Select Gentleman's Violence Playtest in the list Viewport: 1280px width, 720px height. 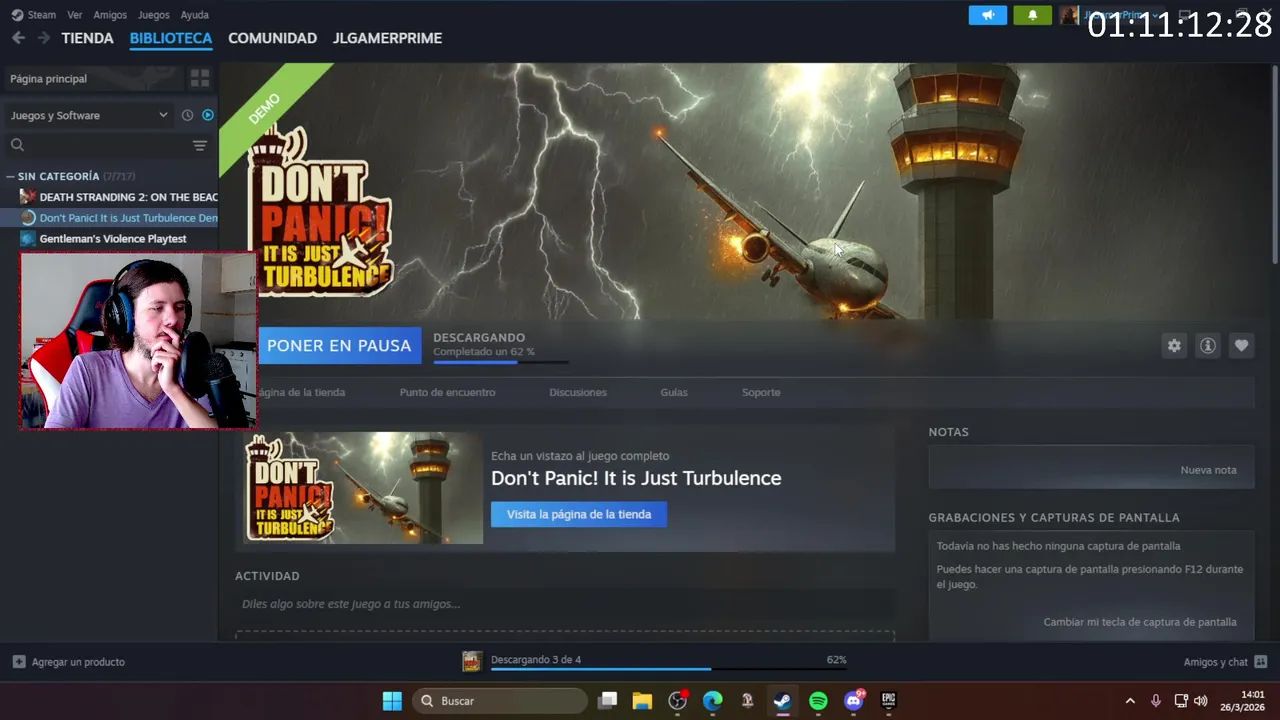click(x=113, y=239)
